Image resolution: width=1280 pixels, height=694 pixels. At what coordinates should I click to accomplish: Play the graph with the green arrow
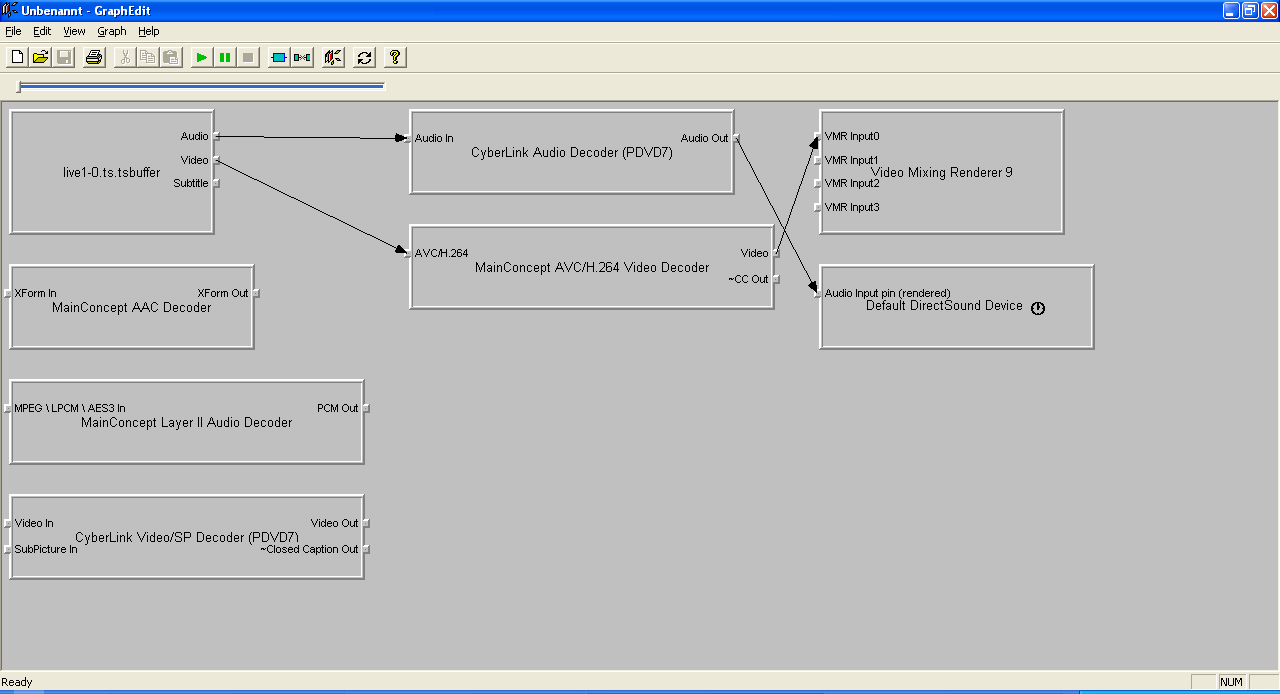[202, 57]
